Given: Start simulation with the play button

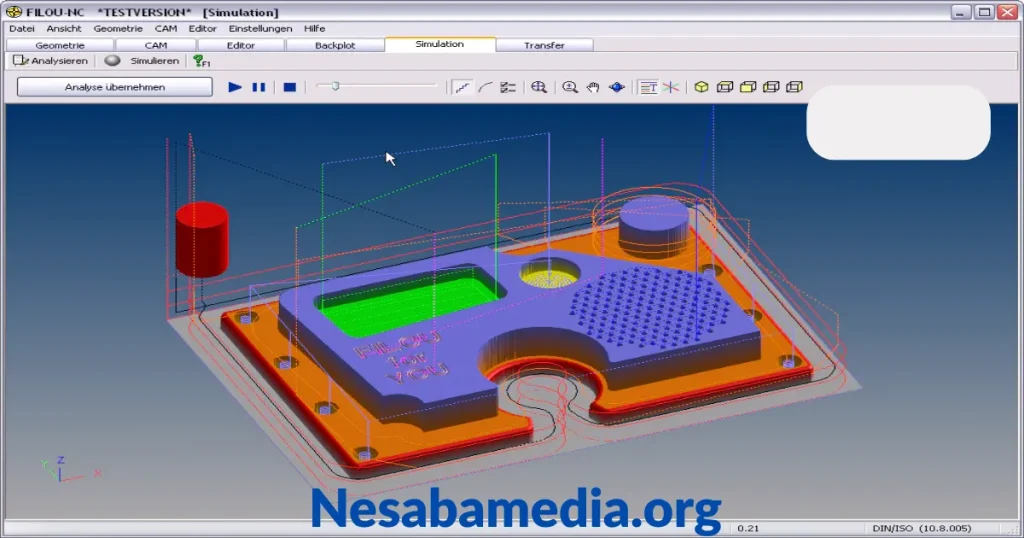Looking at the screenshot, I should (234, 87).
